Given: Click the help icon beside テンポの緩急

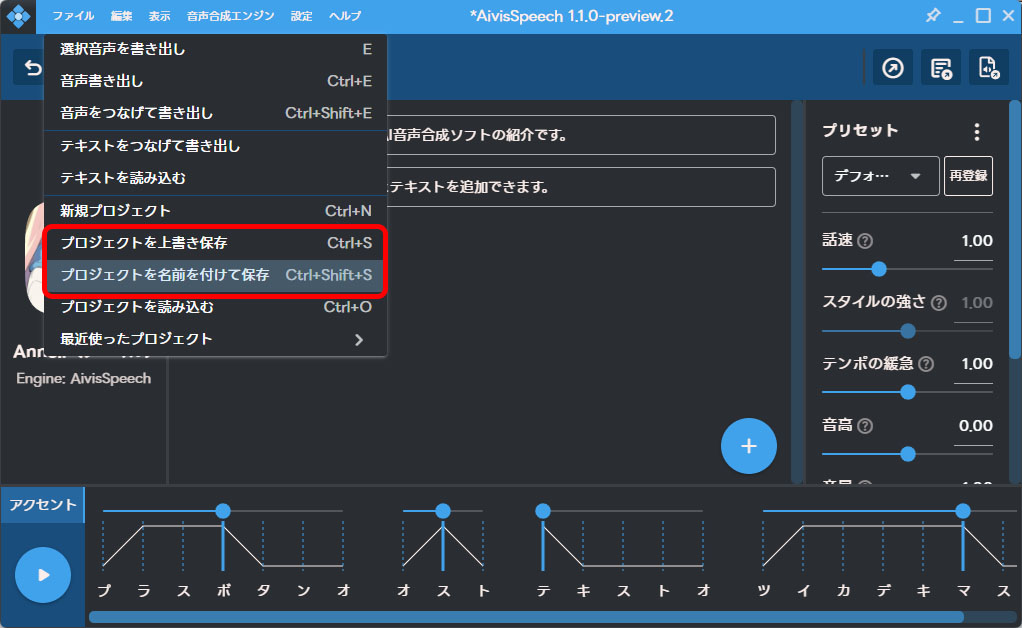Looking at the screenshot, I should point(926,364).
